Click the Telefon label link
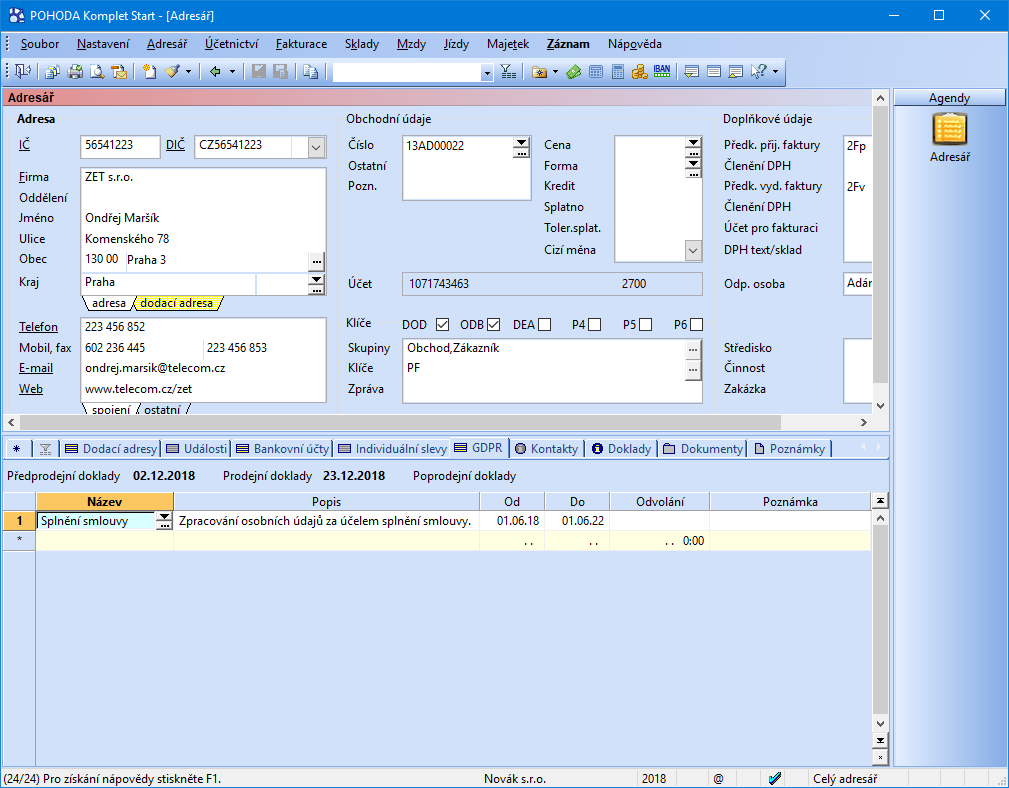 (38, 327)
